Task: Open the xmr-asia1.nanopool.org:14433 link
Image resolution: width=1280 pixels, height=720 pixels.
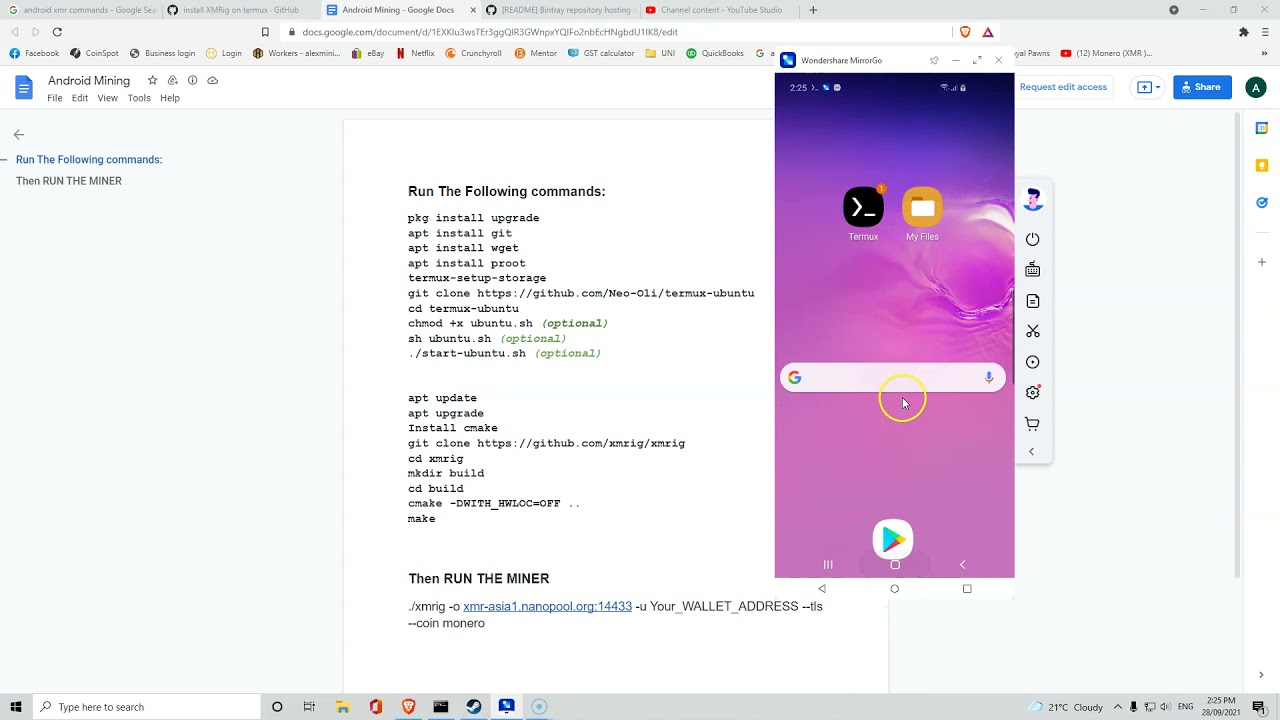Action: point(547,606)
